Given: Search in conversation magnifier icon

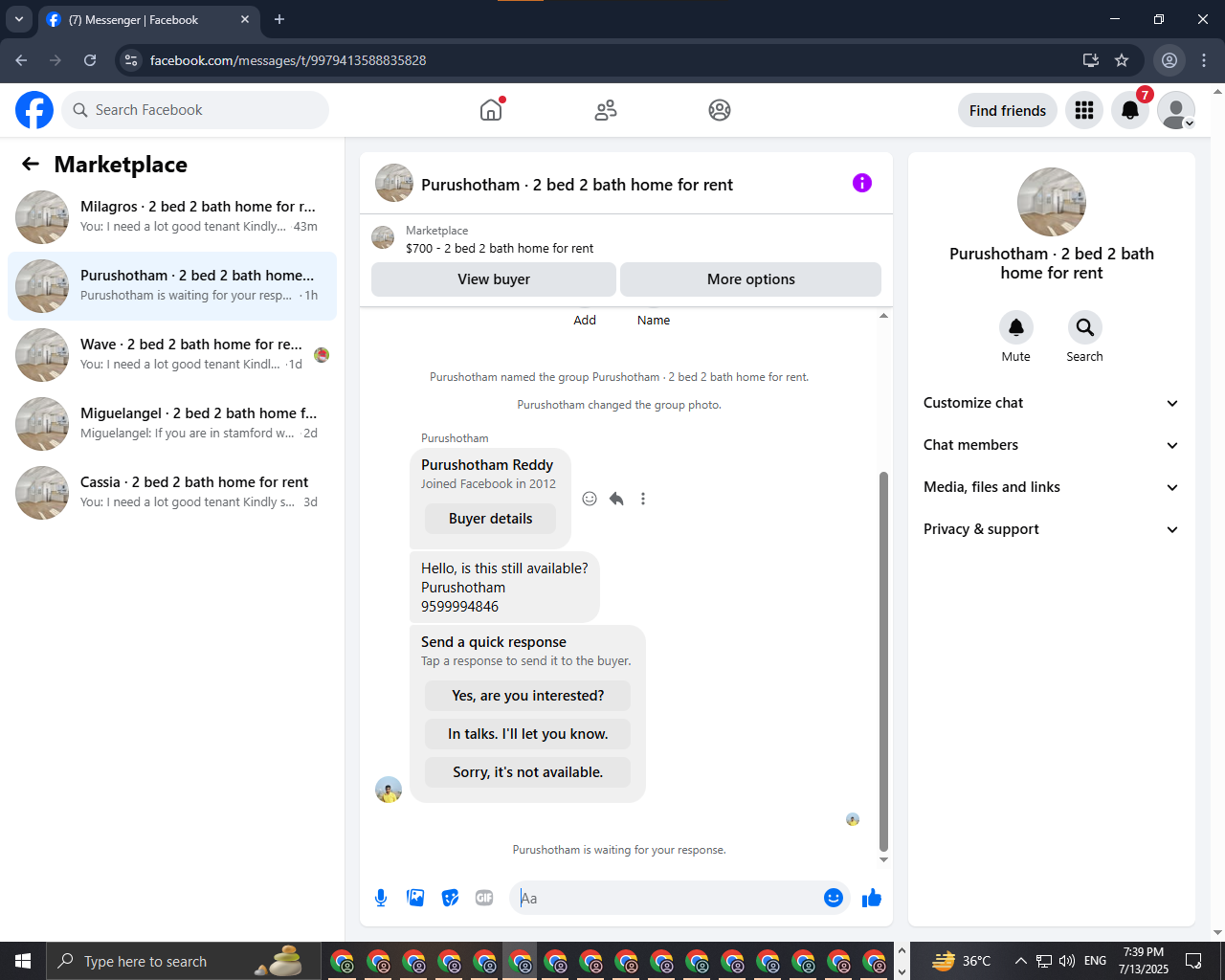Looking at the screenshot, I should point(1085,327).
